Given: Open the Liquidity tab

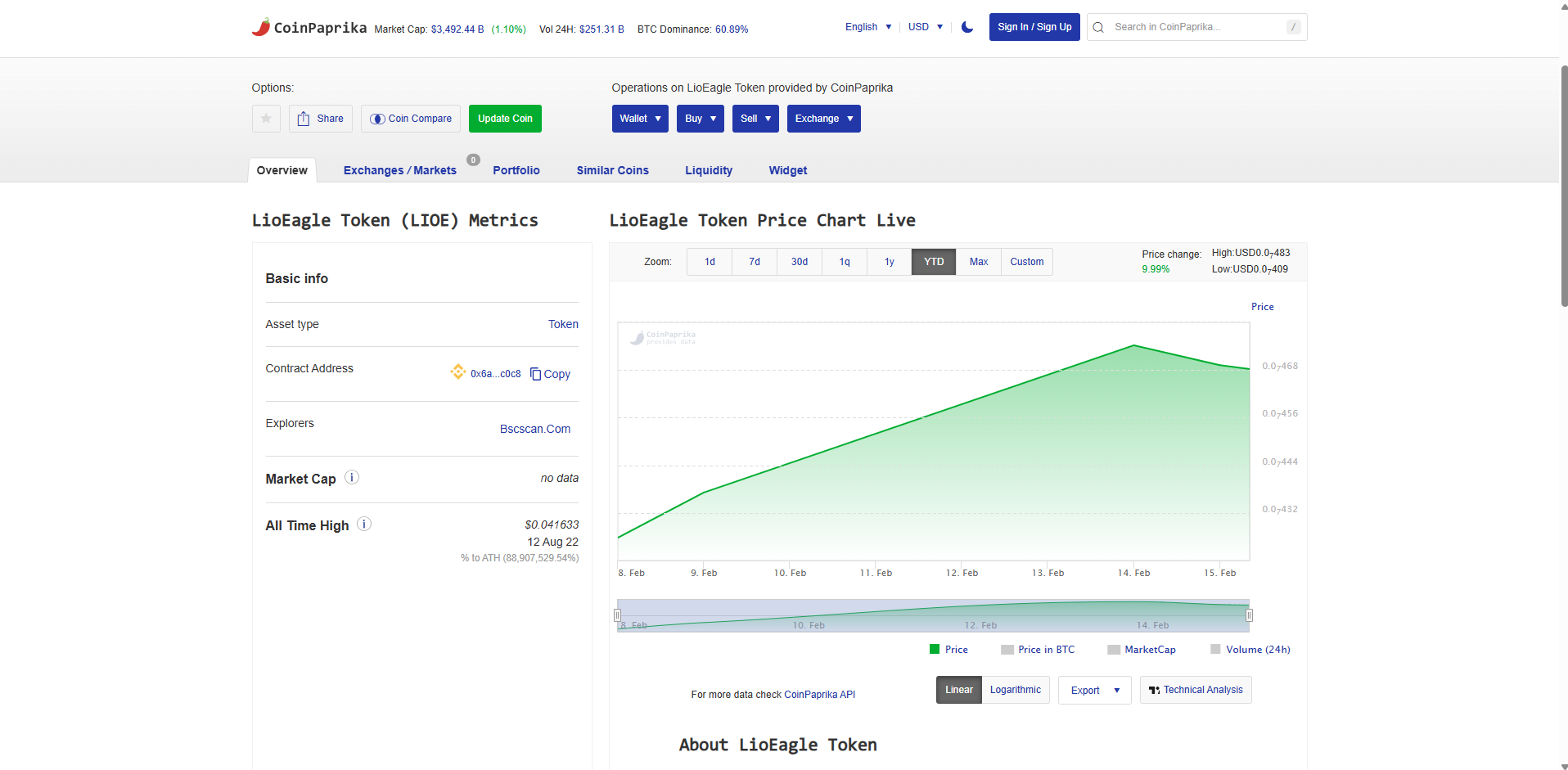Looking at the screenshot, I should [709, 170].
